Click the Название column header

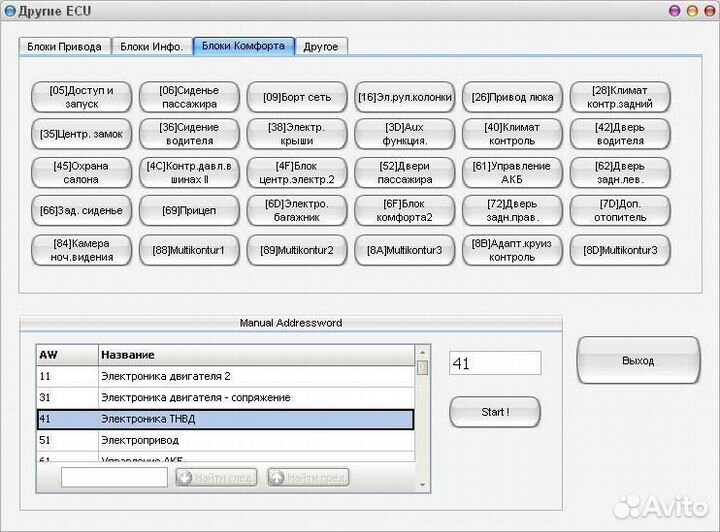click(x=255, y=355)
